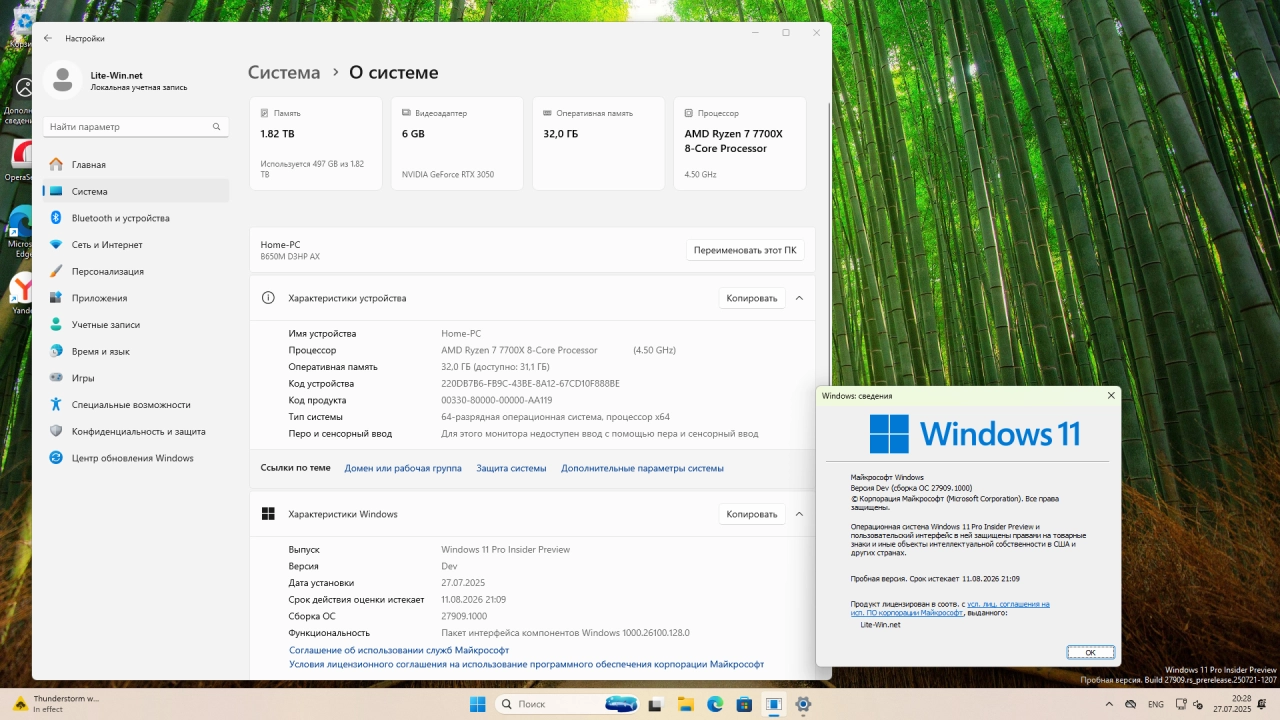Open Центр обновления Windows page
Image resolution: width=1280 pixels, height=720 pixels.
point(136,458)
